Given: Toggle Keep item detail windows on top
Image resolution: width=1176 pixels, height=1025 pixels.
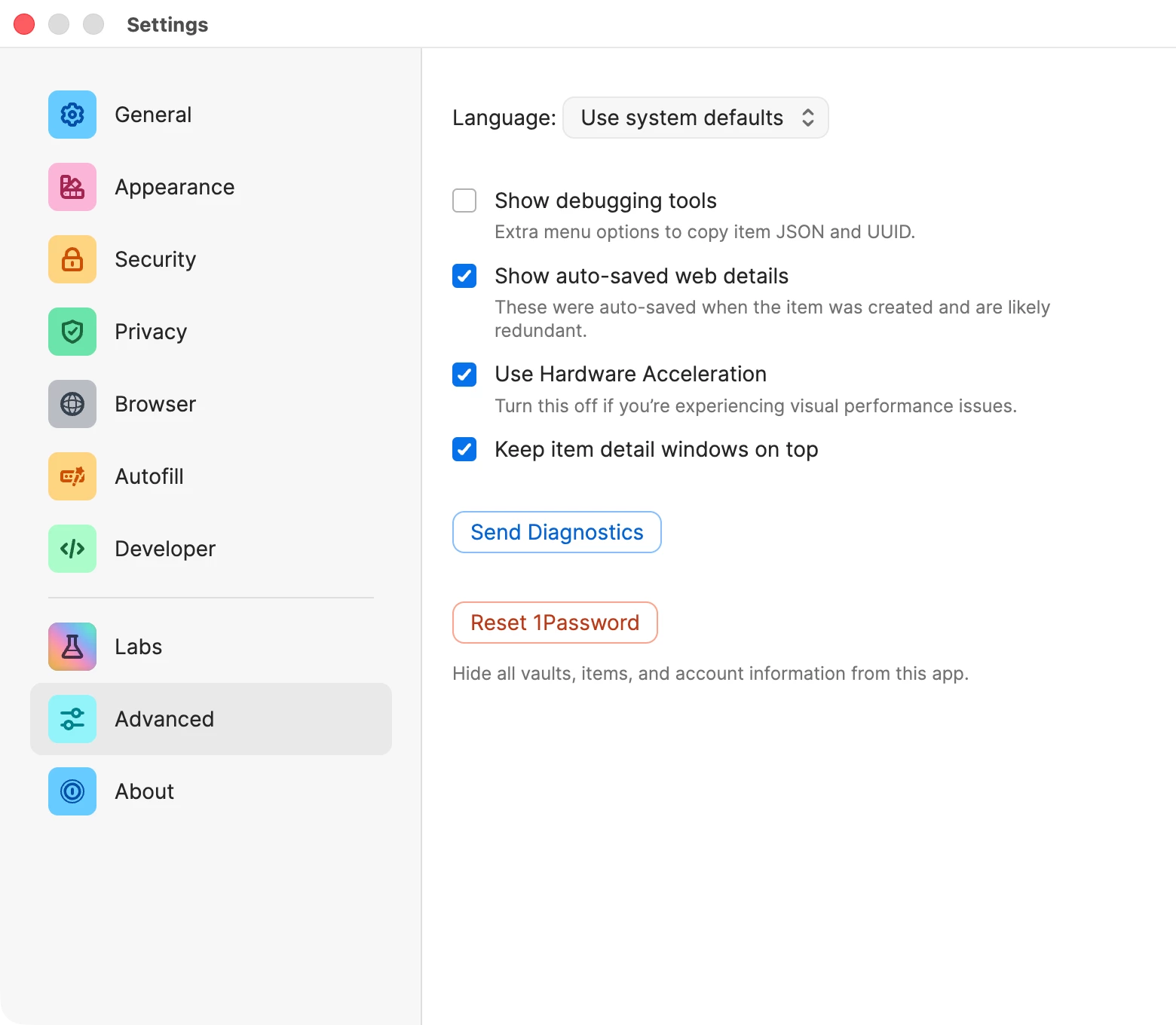Looking at the screenshot, I should [x=464, y=449].
